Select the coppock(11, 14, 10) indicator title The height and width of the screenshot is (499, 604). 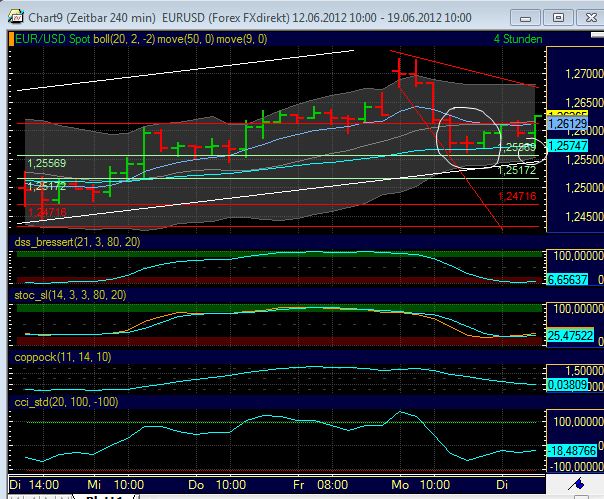tap(63, 357)
